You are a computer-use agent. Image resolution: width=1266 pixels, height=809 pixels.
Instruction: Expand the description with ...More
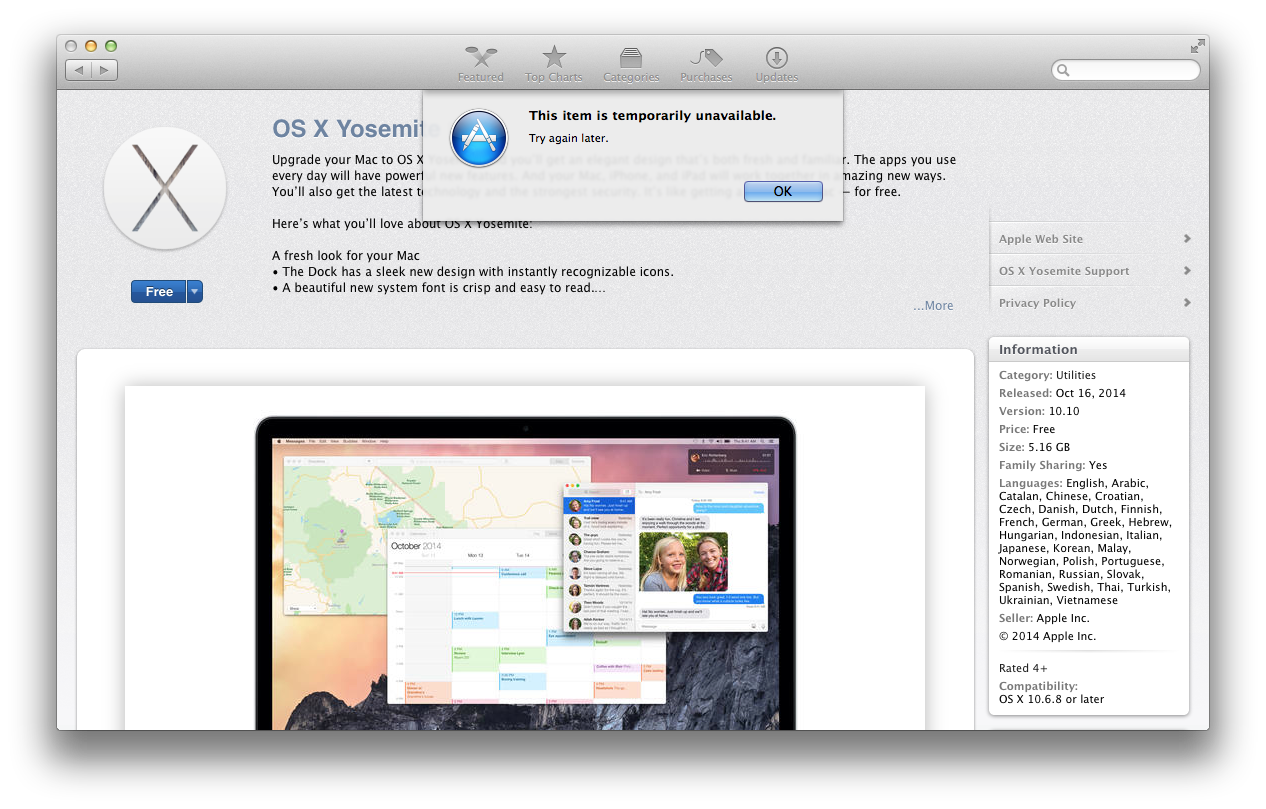pos(933,306)
